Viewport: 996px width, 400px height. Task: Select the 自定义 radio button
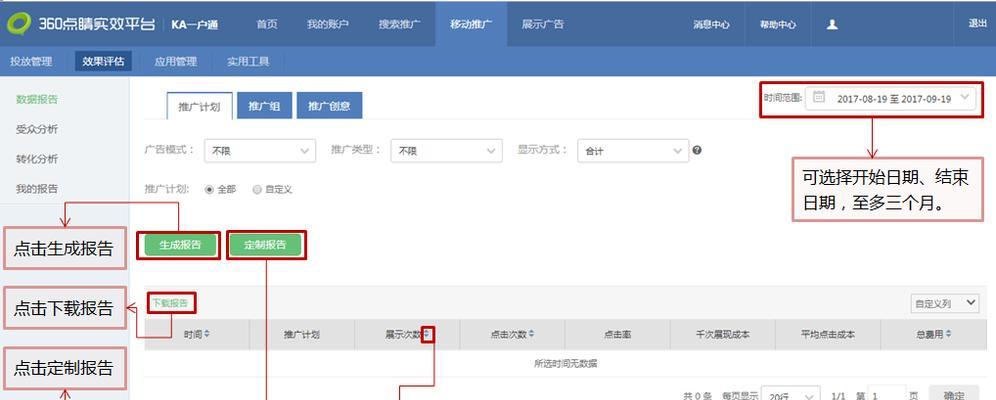pos(257,189)
